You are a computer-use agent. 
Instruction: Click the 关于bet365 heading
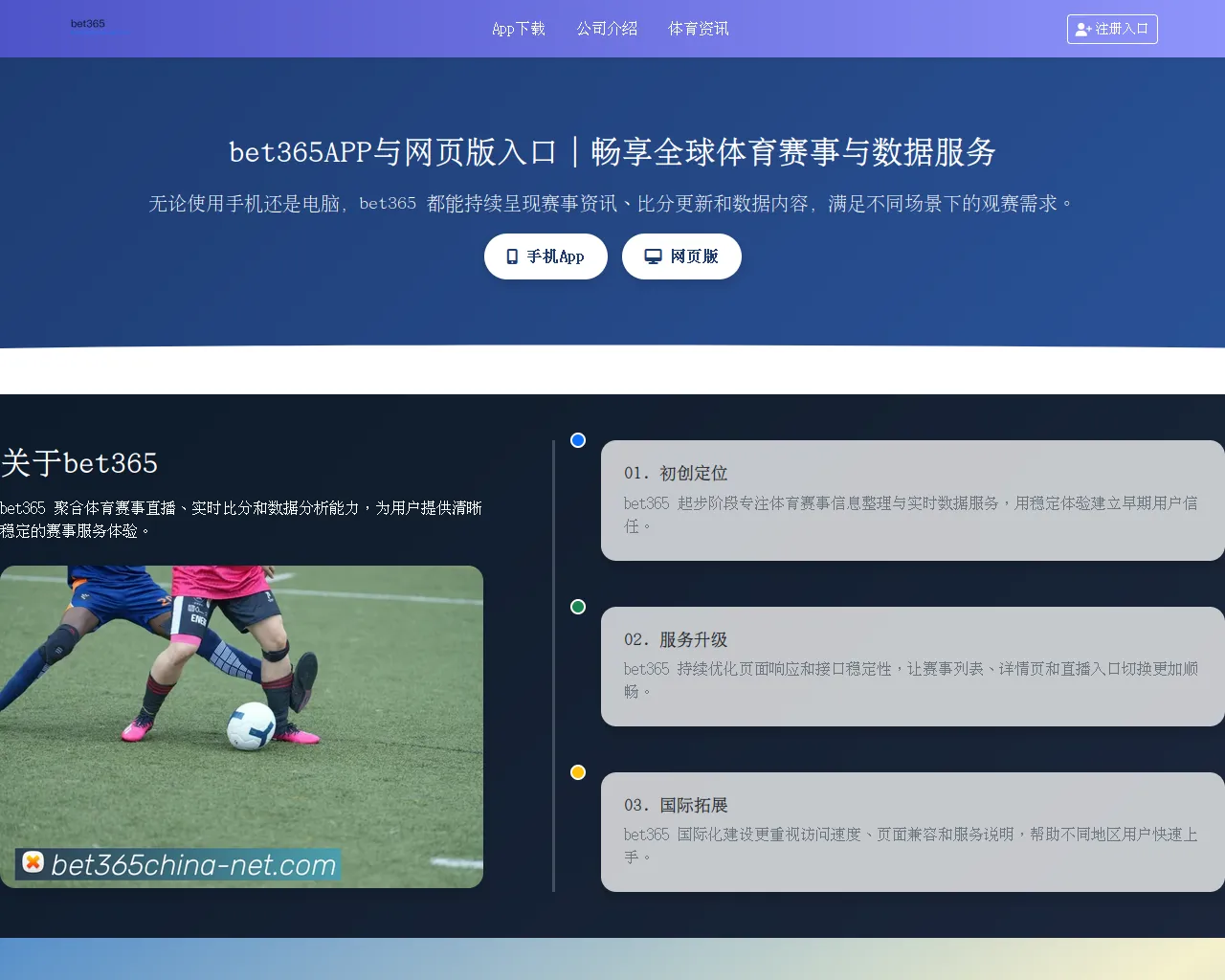(x=79, y=463)
